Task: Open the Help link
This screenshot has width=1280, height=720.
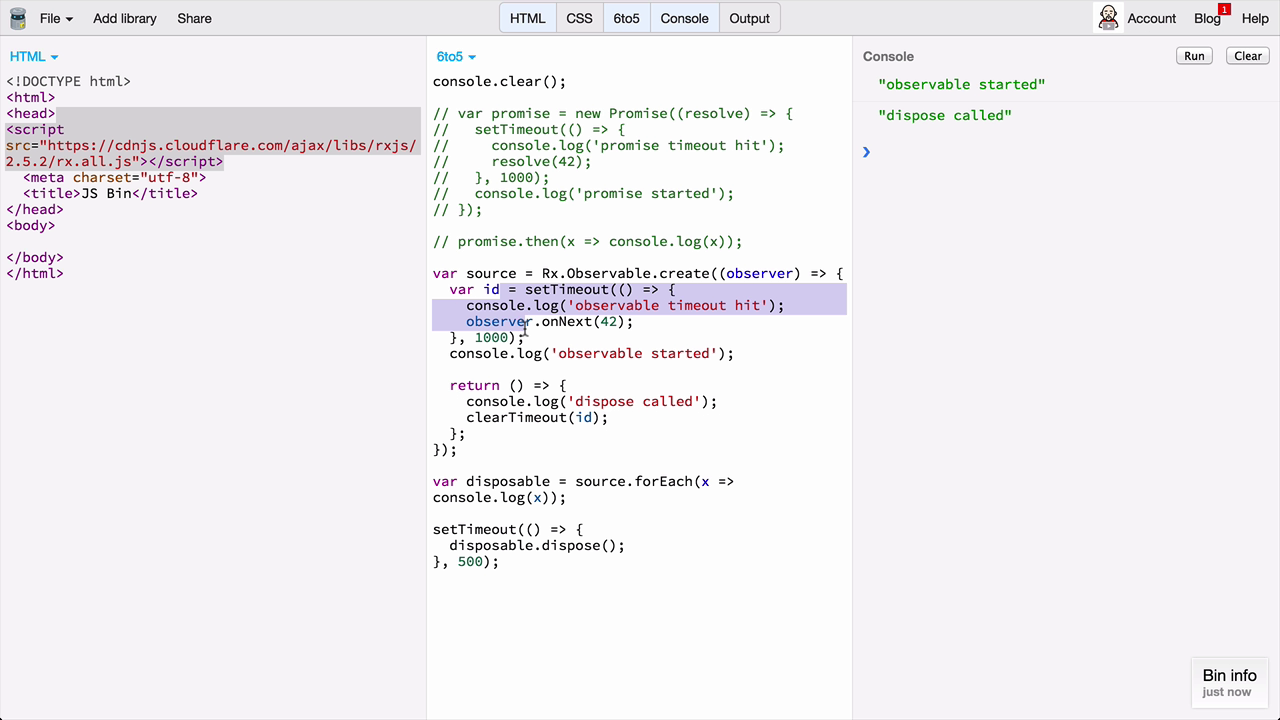Action: coord(1255,18)
